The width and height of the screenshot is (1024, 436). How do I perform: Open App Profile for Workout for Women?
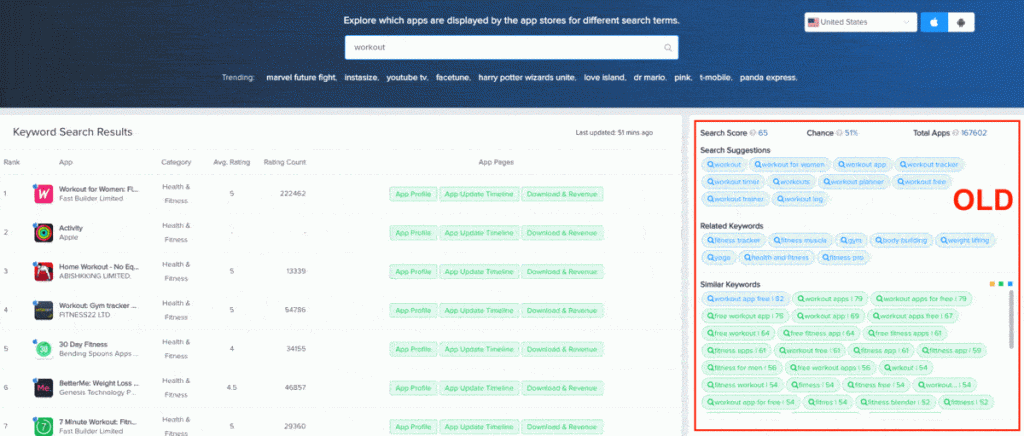pyautogui.click(x=413, y=195)
